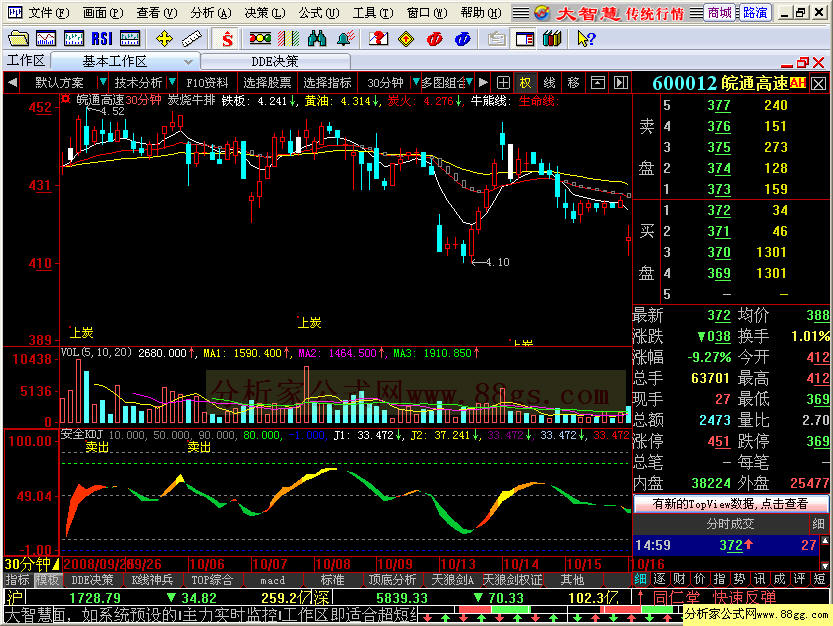The height and width of the screenshot is (626, 833).
Task: Select the 天狼剑A bottom tab
Action: click(x=453, y=580)
